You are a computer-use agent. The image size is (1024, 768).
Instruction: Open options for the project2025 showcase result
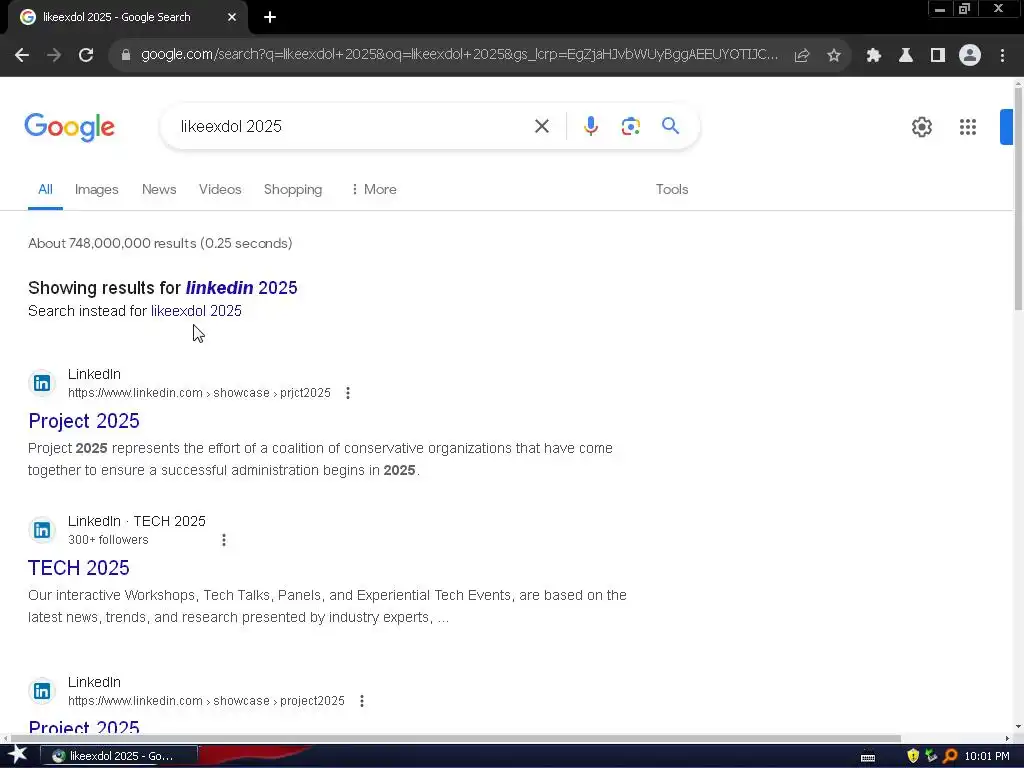point(362,701)
